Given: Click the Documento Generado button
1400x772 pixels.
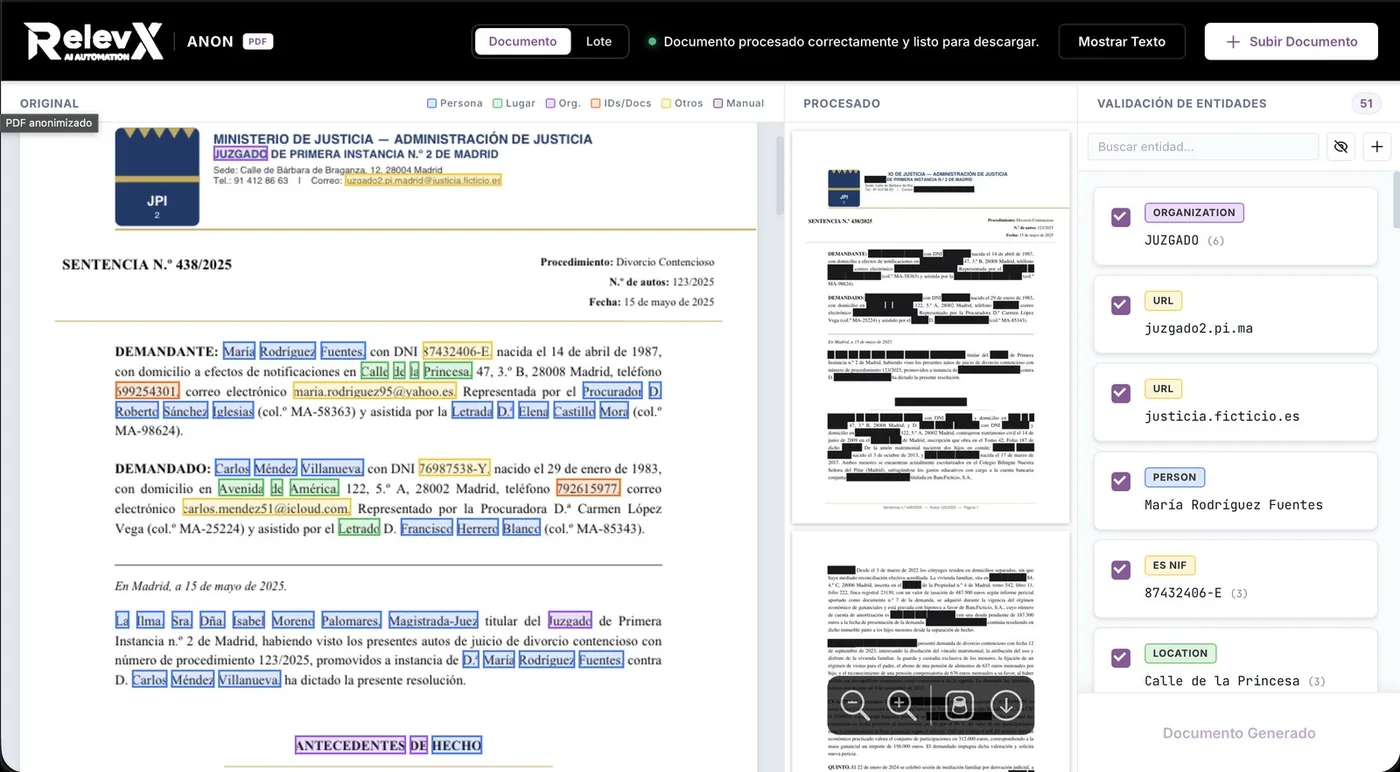Looking at the screenshot, I should 1239,733.
